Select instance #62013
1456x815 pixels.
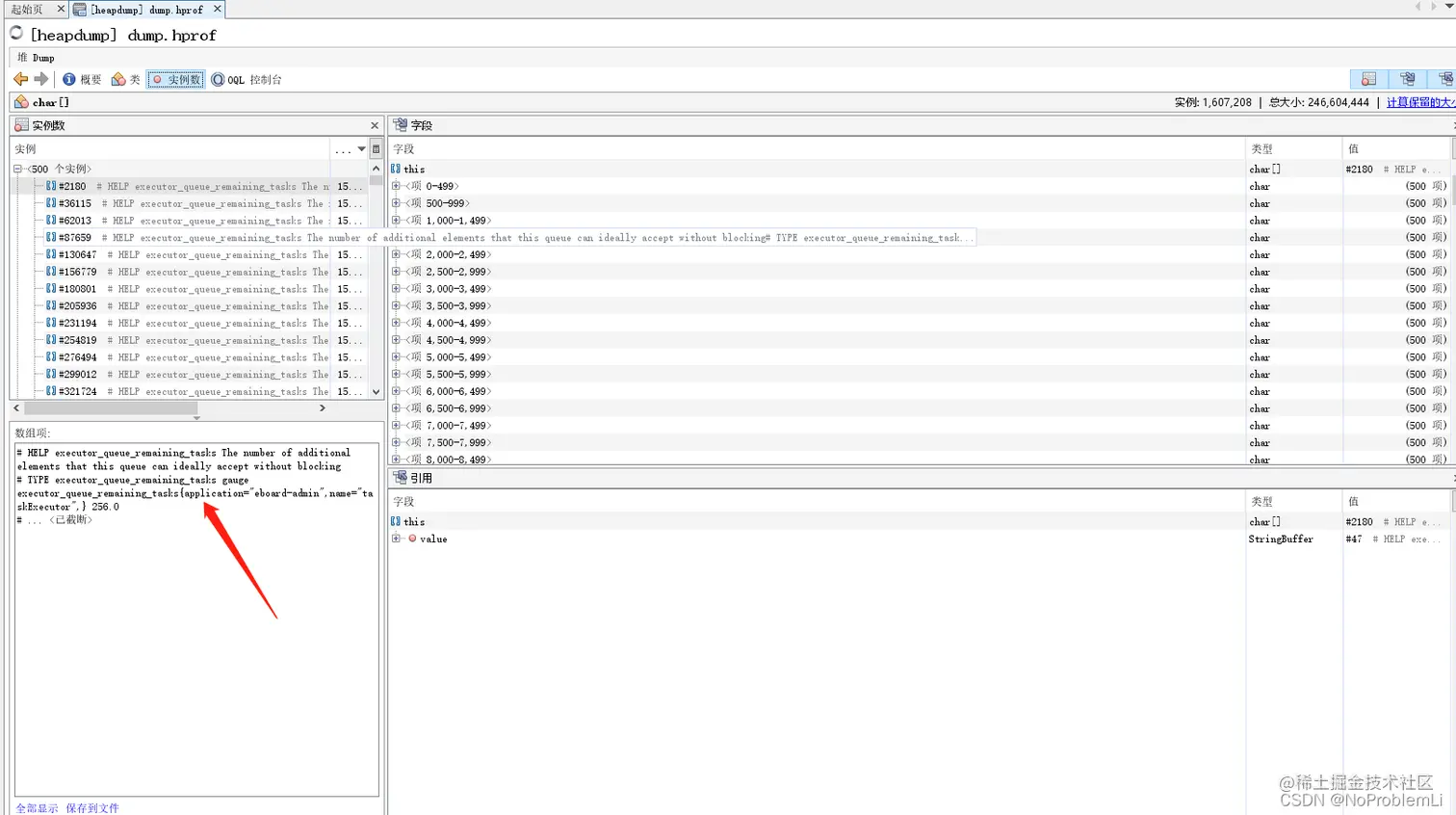(x=189, y=221)
